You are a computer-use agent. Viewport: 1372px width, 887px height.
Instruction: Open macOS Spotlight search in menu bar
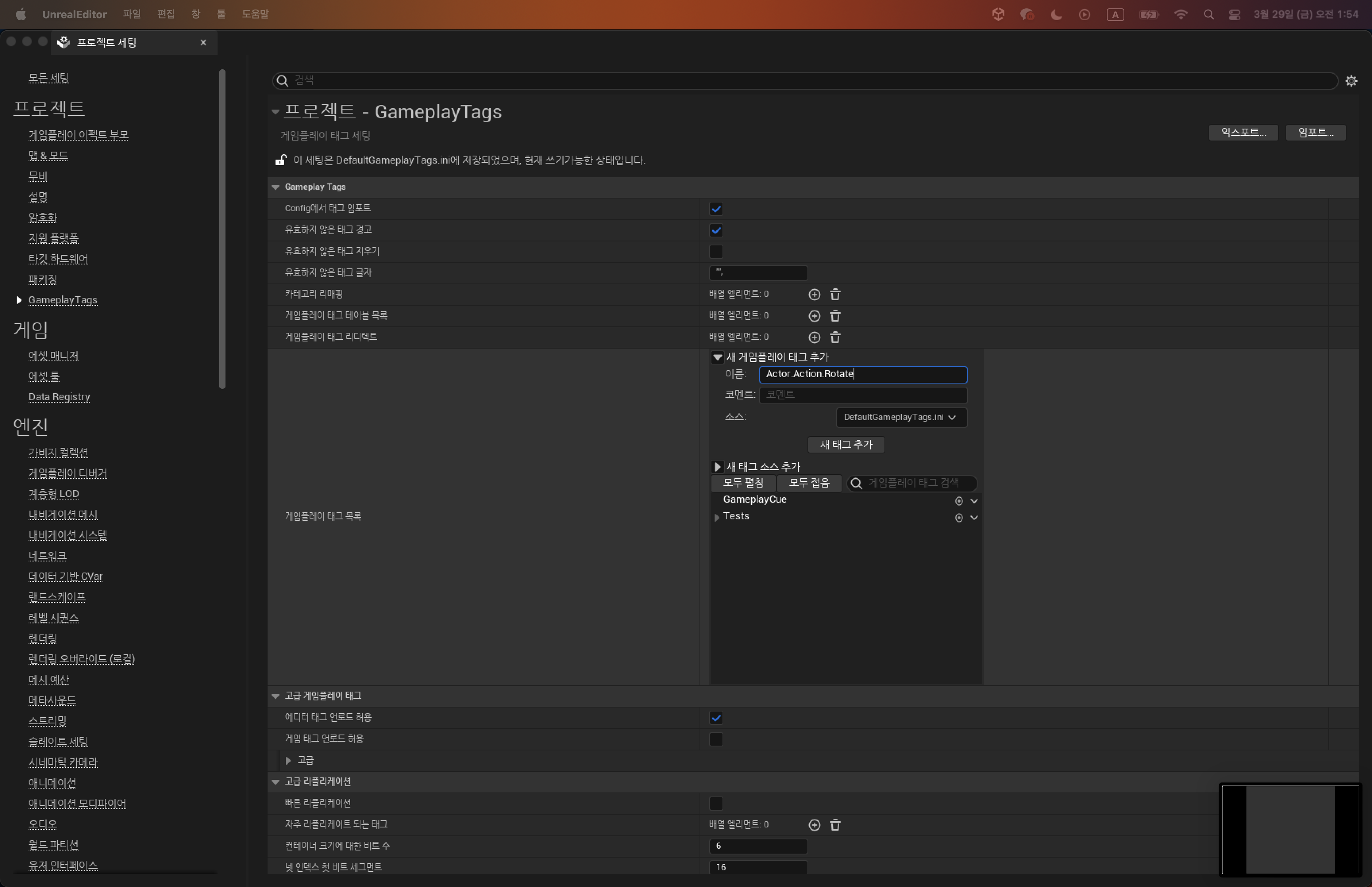[x=1208, y=15]
